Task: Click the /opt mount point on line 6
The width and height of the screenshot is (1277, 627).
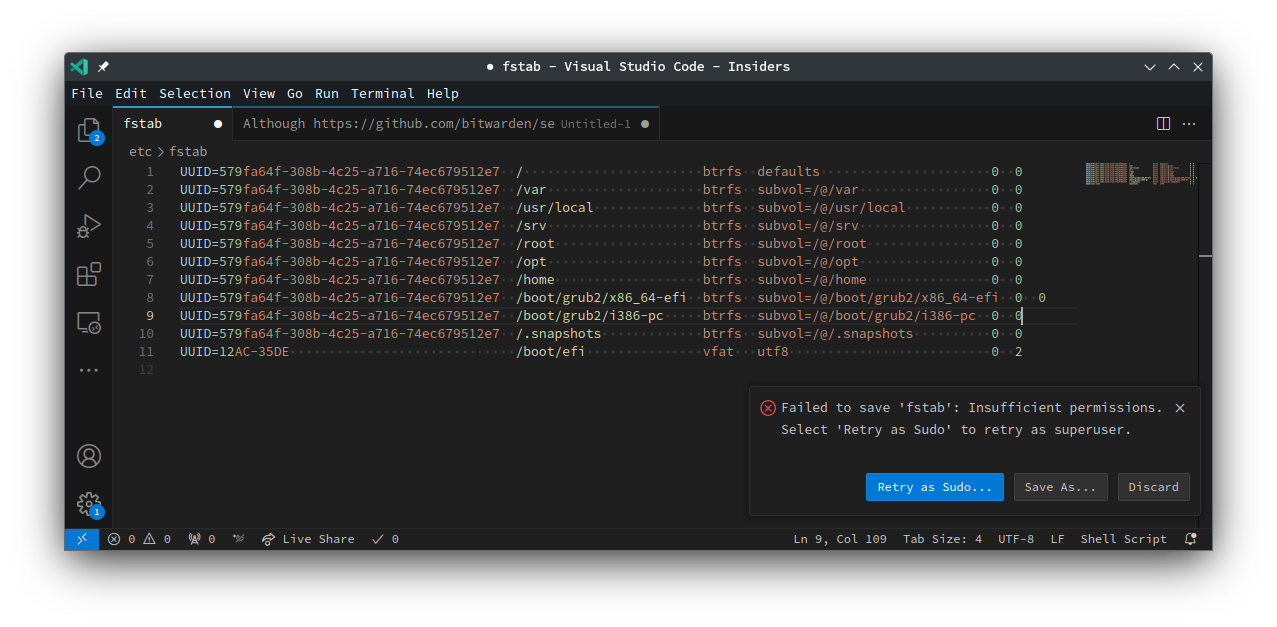Action: coord(531,262)
